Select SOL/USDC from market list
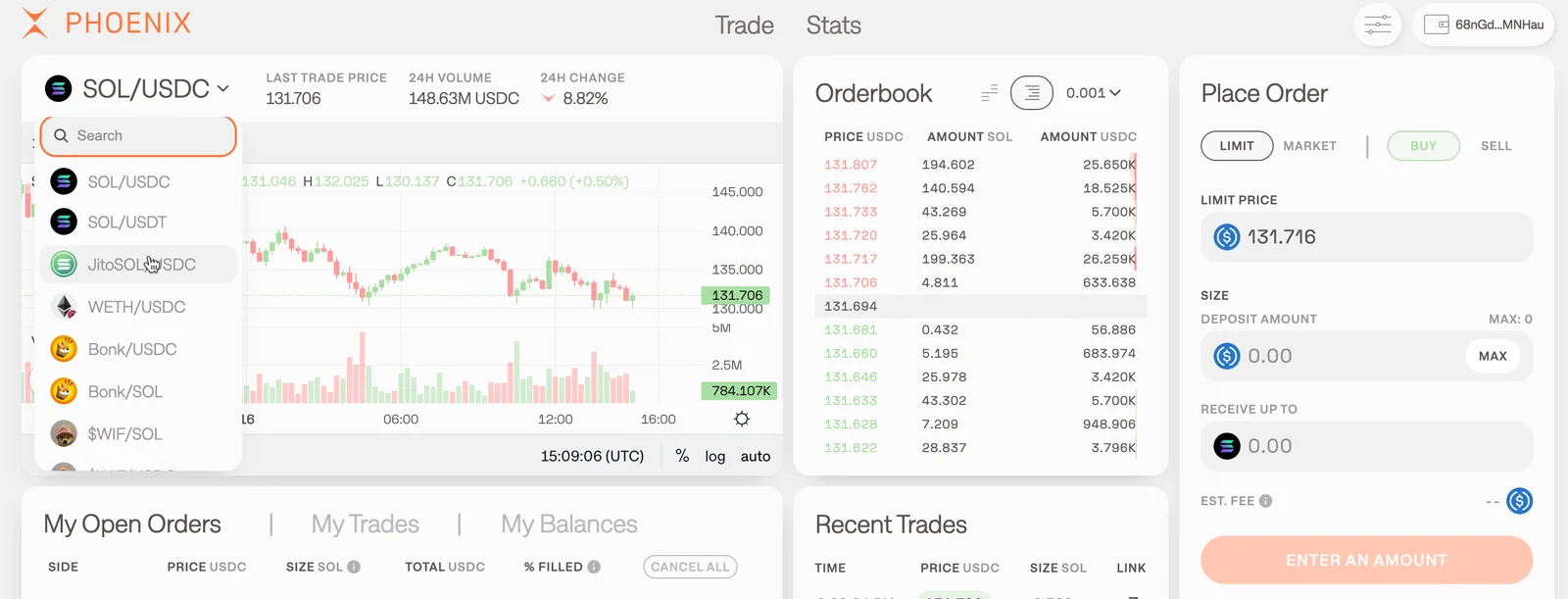This screenshot has width=1568, height=599. (138, 181)
